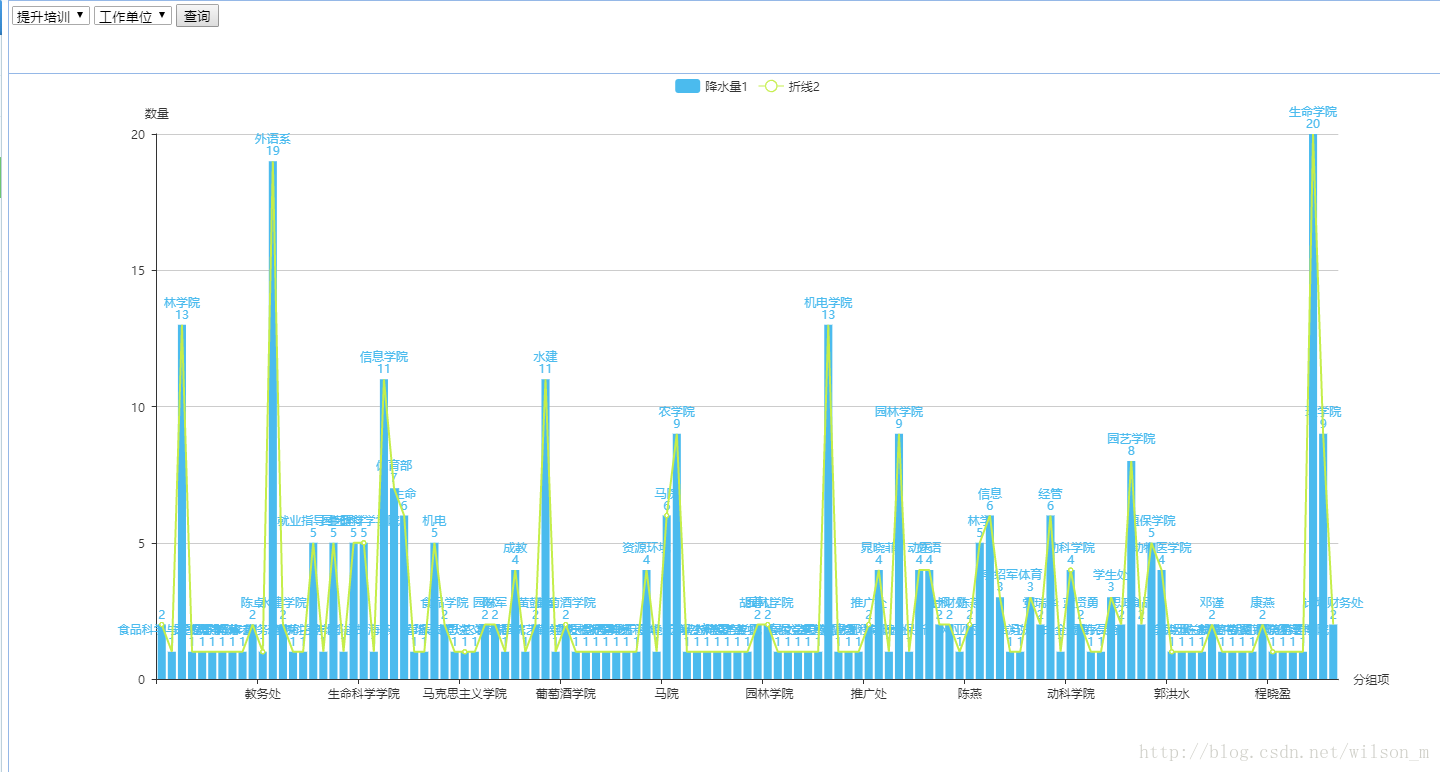Image resolution: width=1440 pixels, height=772 pixels.
Task: Click the 生命科学学院 x-axis label
Action: 363,694
